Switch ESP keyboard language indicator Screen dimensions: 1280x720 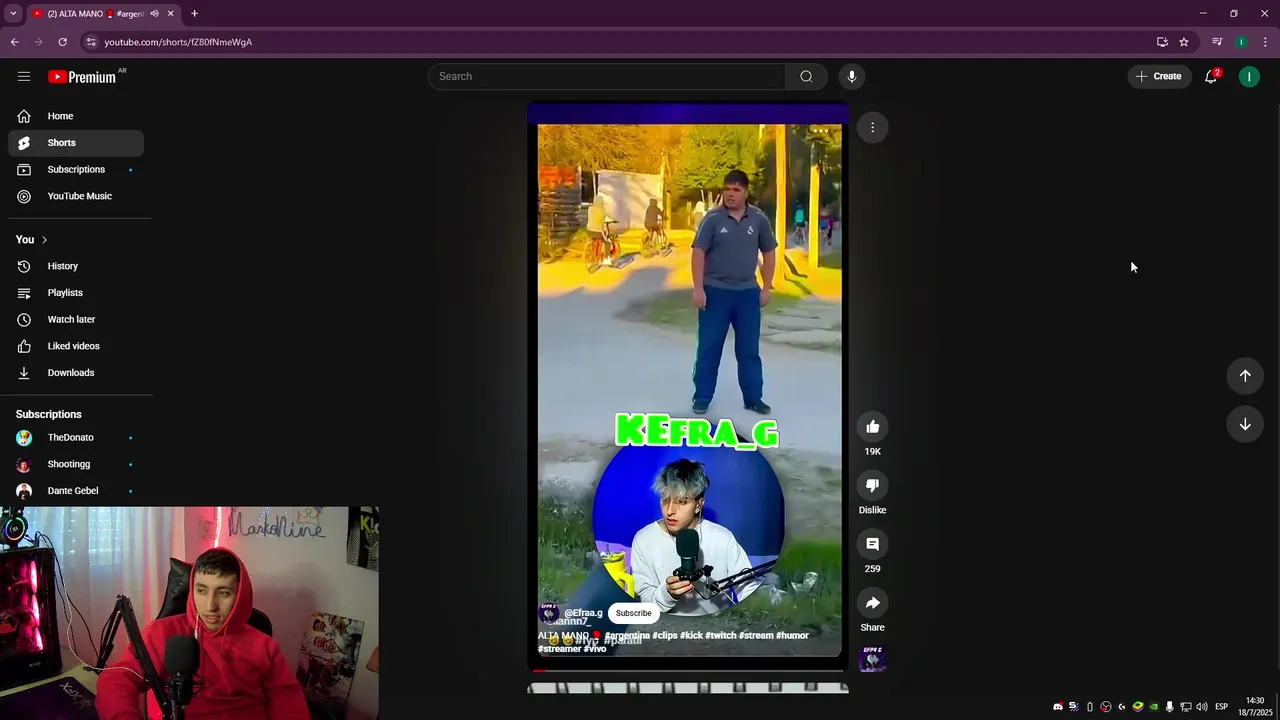coord(1221,707)
